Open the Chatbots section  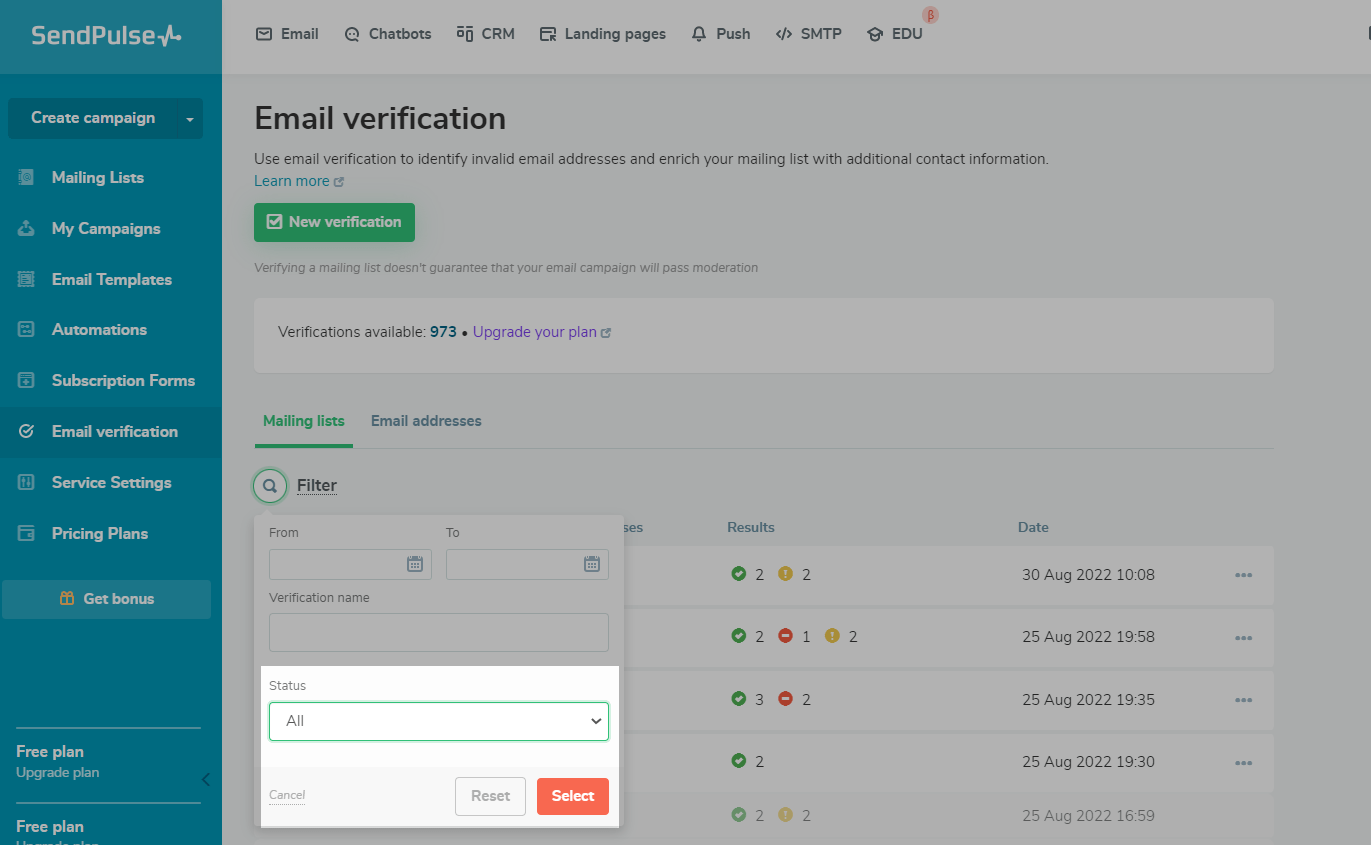pos(388,34)
